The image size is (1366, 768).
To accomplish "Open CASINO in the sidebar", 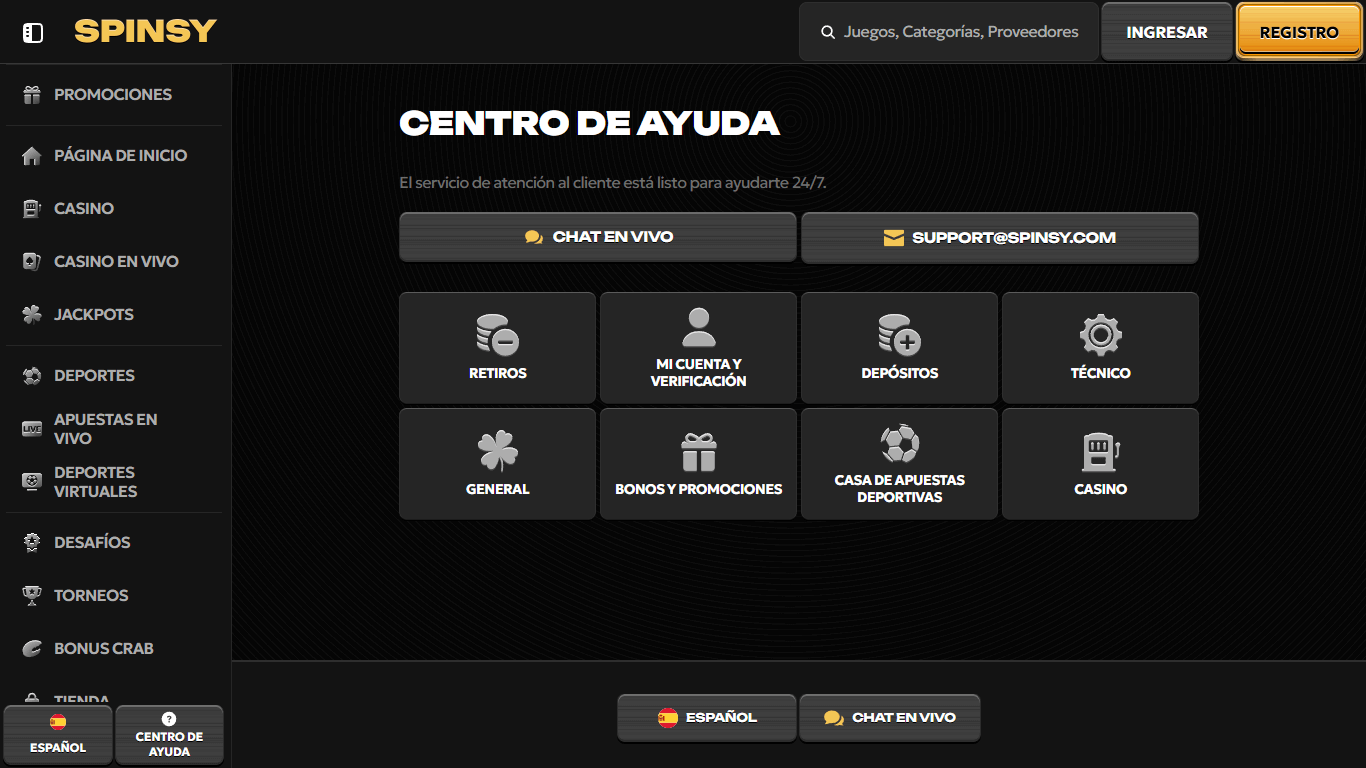I will click(84, 208).
